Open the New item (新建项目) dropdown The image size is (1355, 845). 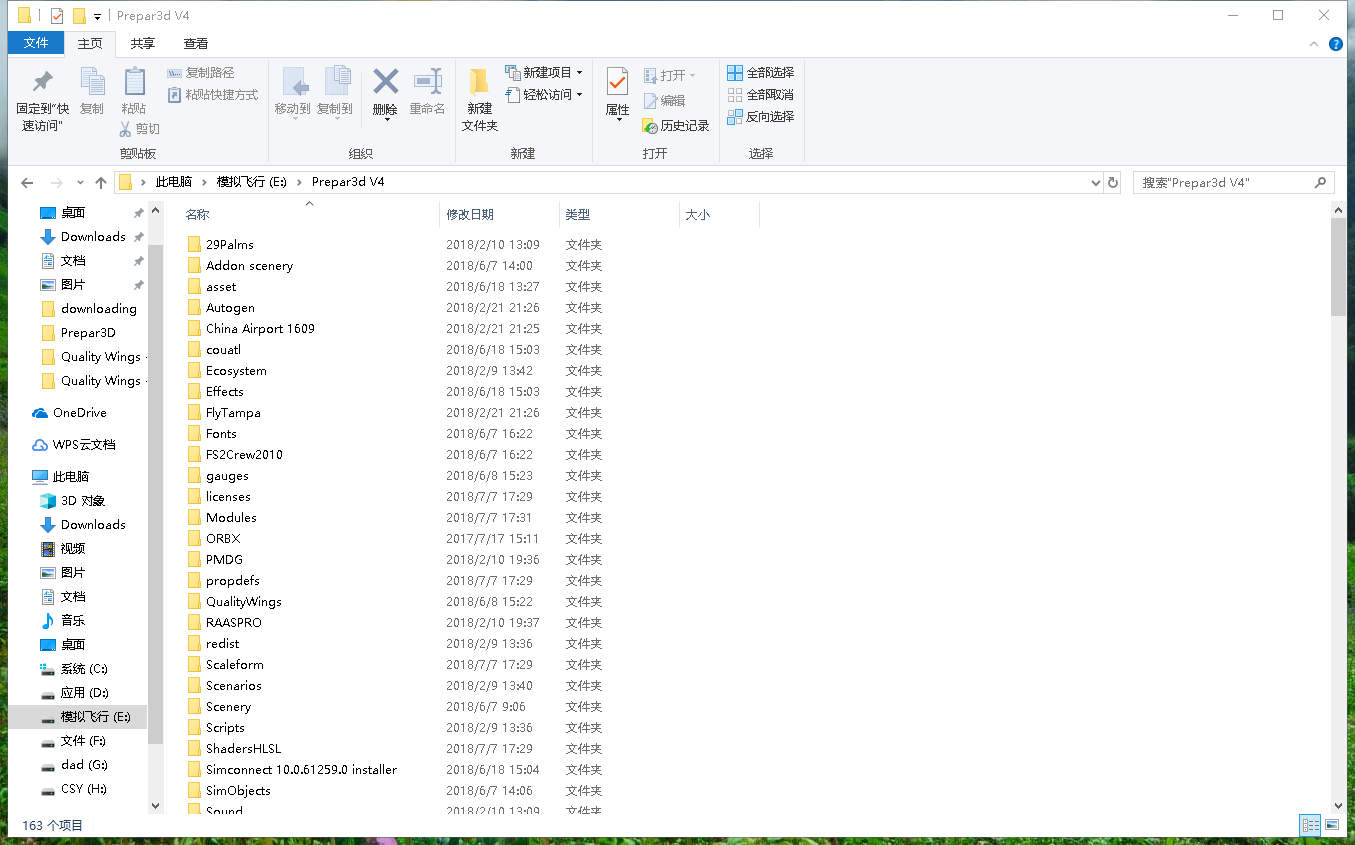[544, 73]
